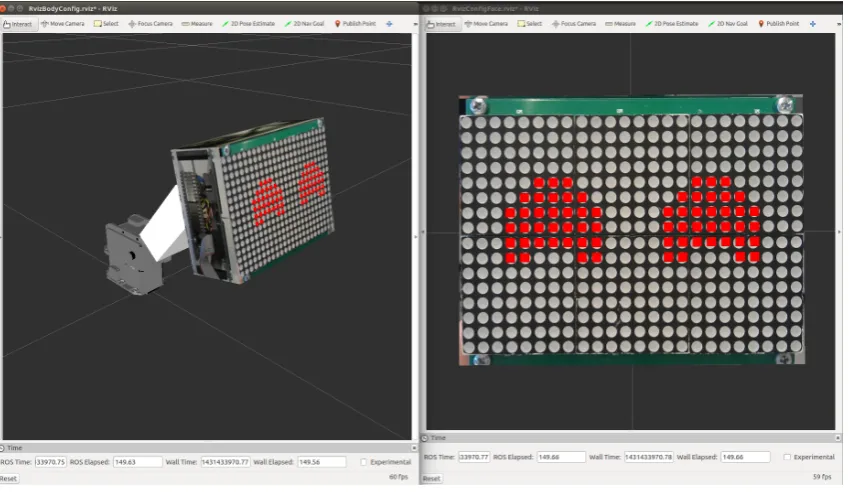Click Wall Elapsed field in RvizBodyConfig window
Image resolution: width=849 pixels, height=492 pixels.
click(x=322, y=462)
